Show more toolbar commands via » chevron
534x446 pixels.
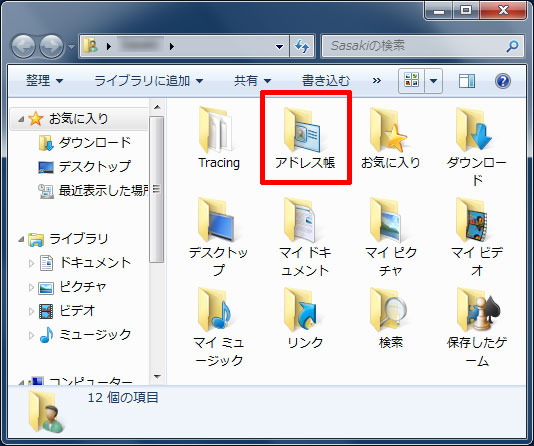[376, 81]
